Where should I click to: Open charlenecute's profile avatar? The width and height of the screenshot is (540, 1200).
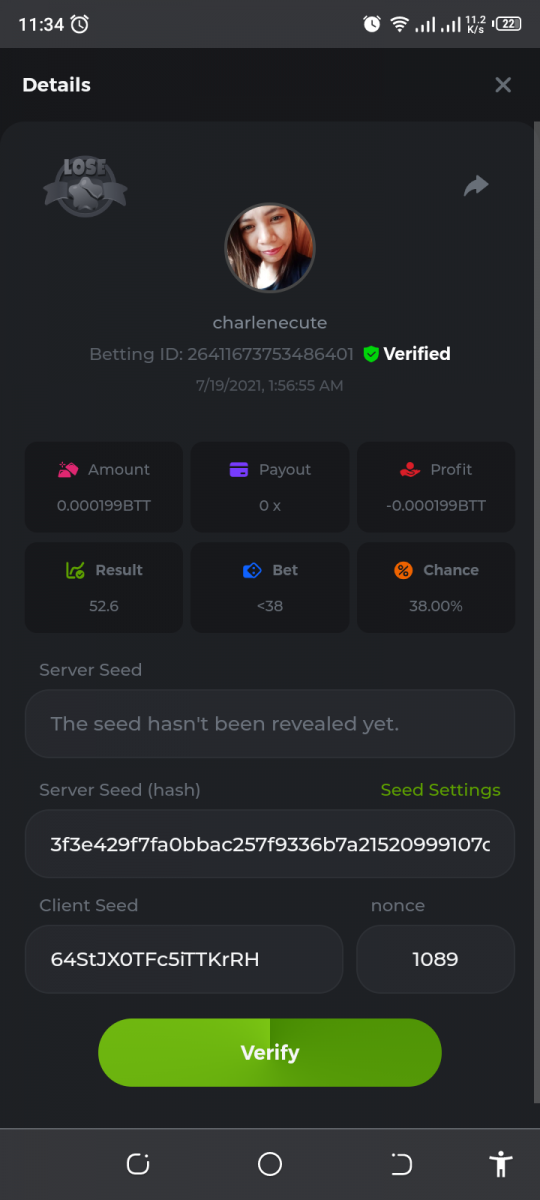click(270, 248)
